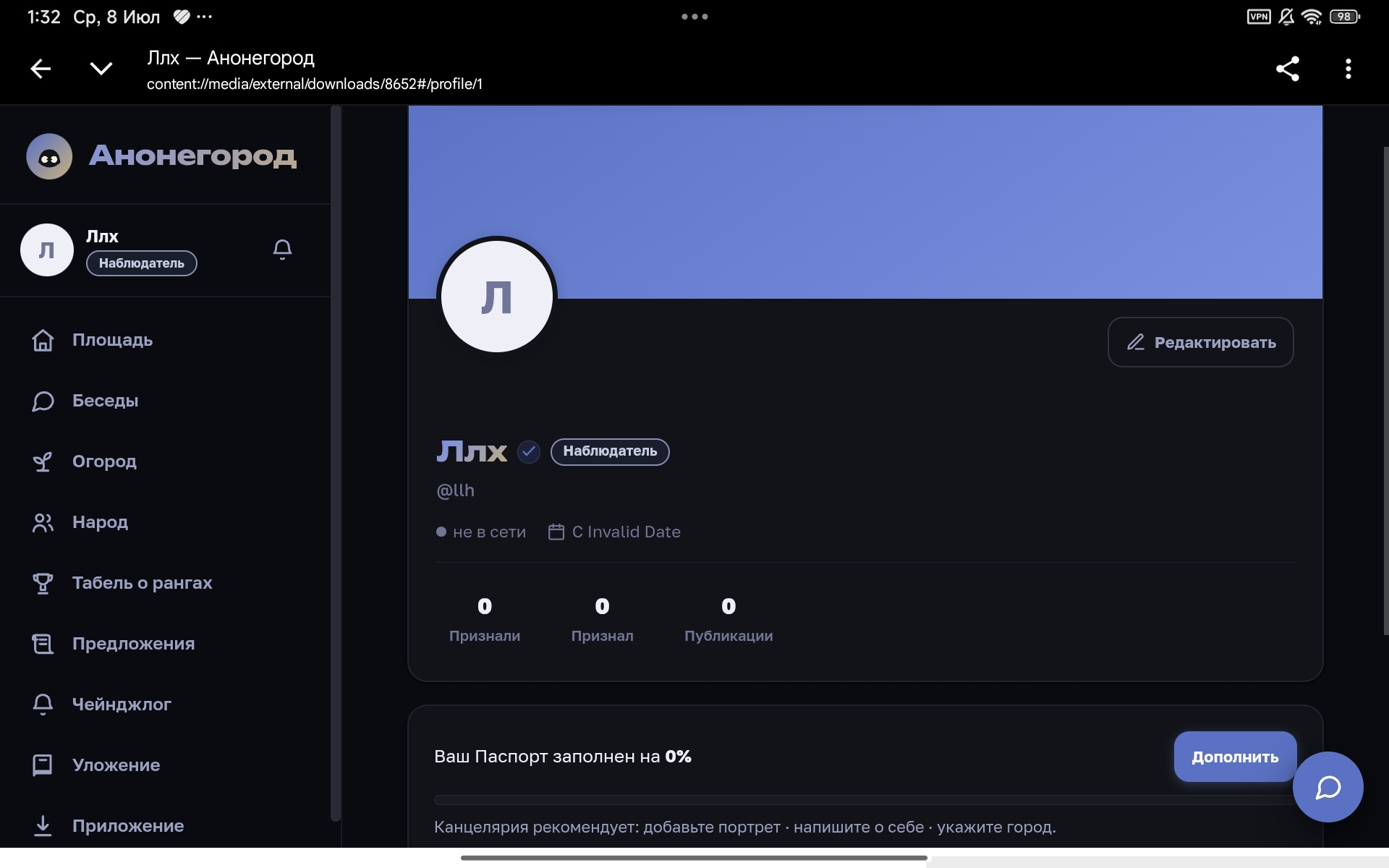This screenshot has height=868, width=1389.
Task: Click the Анонегород logo avatar
Action: point(49,156)
